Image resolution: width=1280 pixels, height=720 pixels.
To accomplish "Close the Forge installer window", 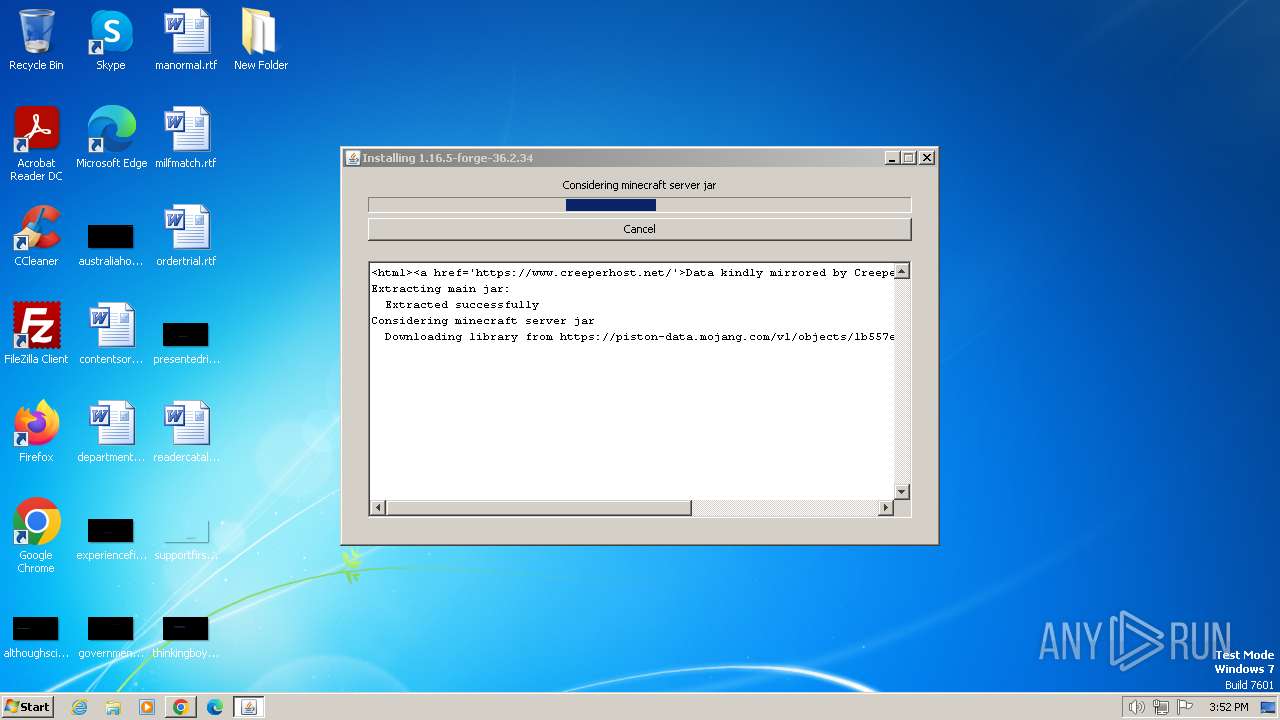I will (927, 158).
